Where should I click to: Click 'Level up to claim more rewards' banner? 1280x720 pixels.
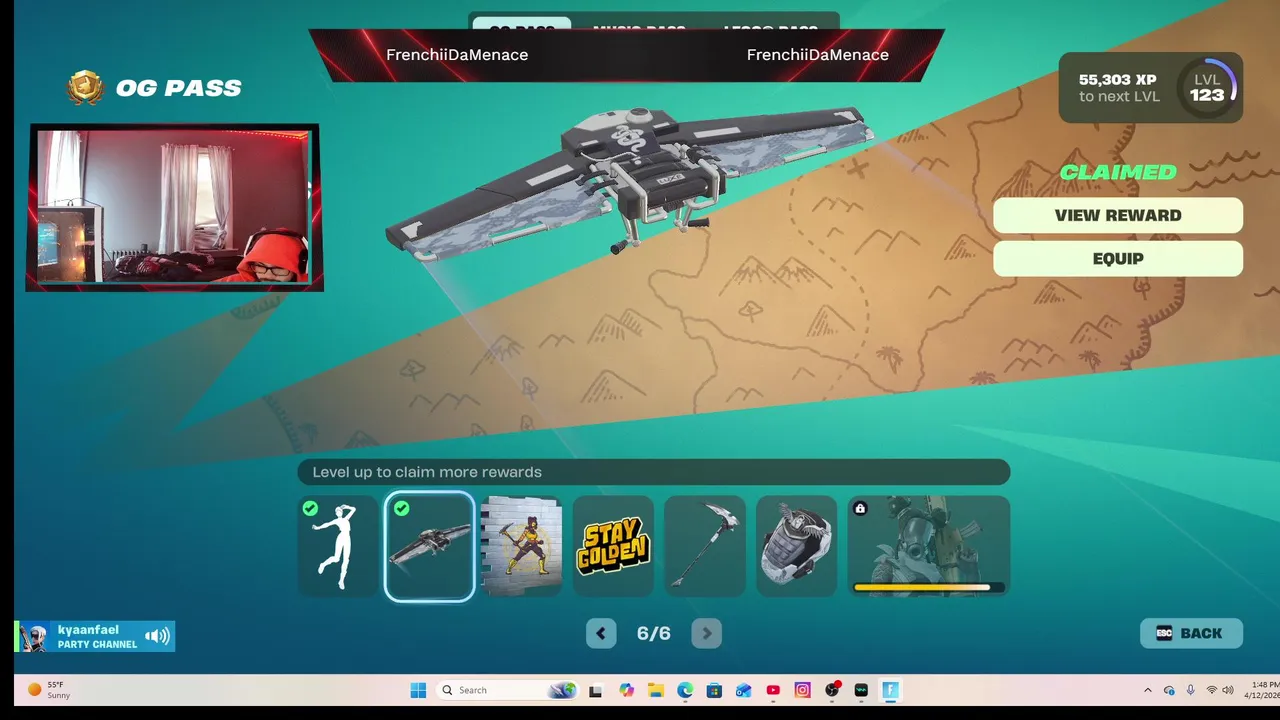(x=654, y=472)
